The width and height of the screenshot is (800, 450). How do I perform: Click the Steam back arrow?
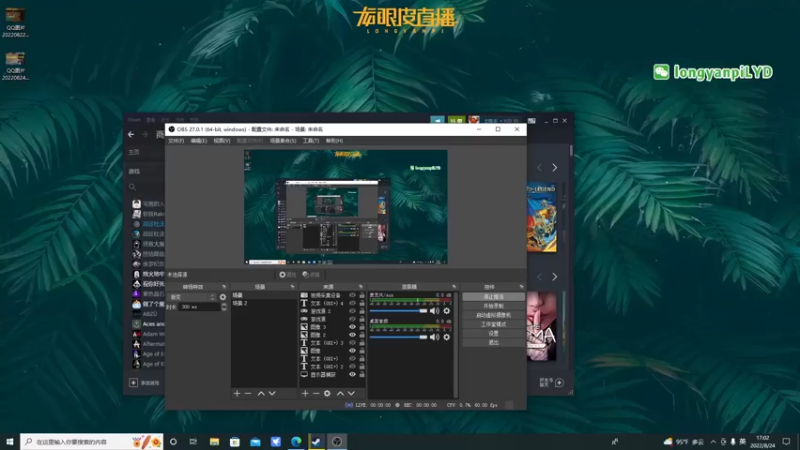pos(131,134)
